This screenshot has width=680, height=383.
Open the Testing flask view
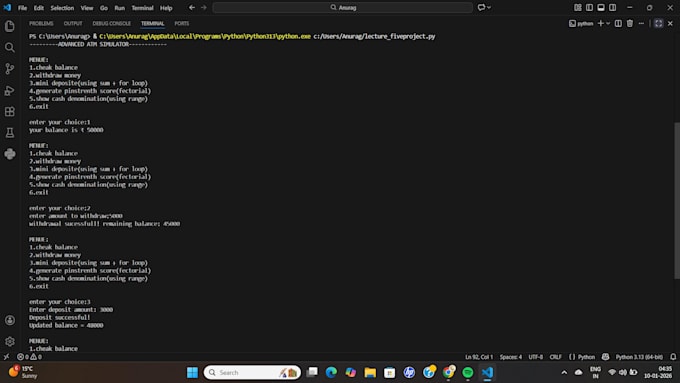[x=10, y=133]
